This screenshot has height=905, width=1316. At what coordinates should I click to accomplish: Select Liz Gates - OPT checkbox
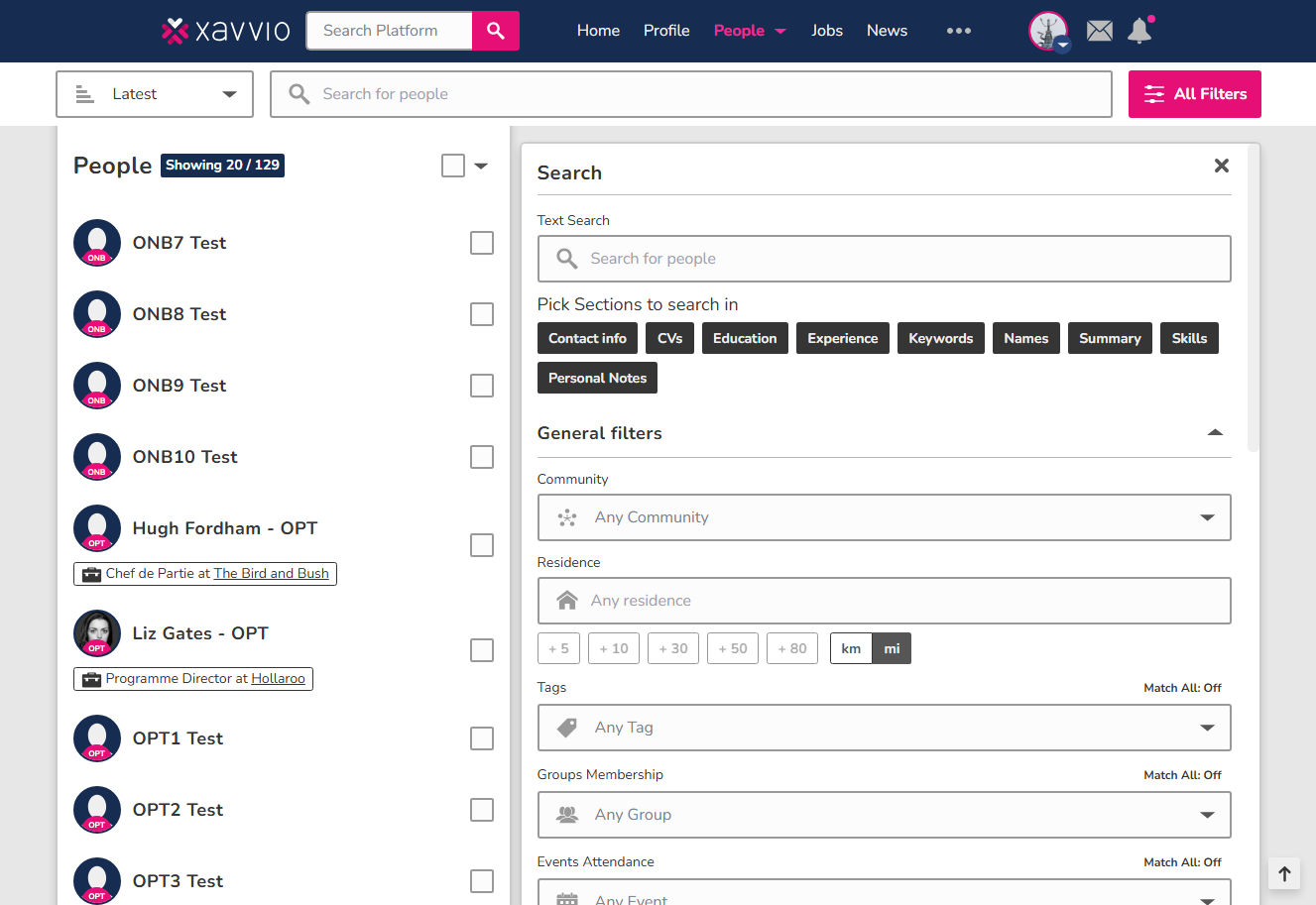482,650
